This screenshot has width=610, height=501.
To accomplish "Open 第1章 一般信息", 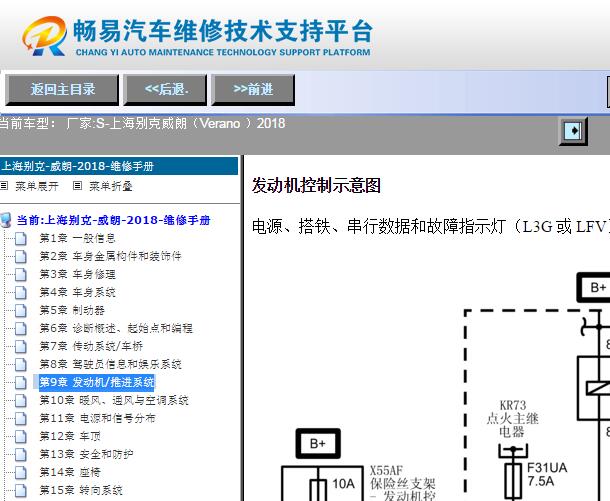I will (77, 238).
